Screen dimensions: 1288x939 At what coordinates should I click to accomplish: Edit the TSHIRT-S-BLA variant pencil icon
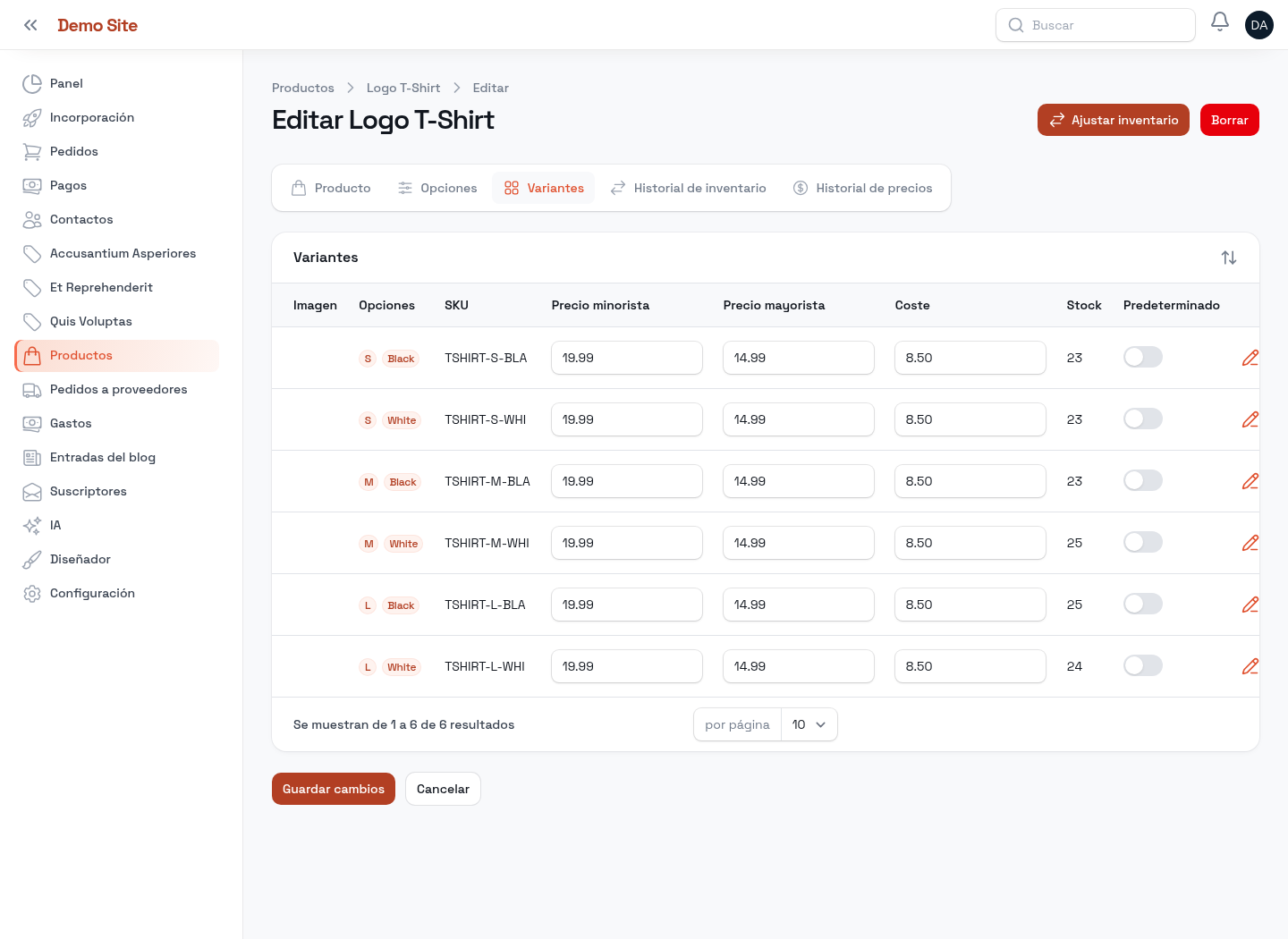[x=1250, y=358]
